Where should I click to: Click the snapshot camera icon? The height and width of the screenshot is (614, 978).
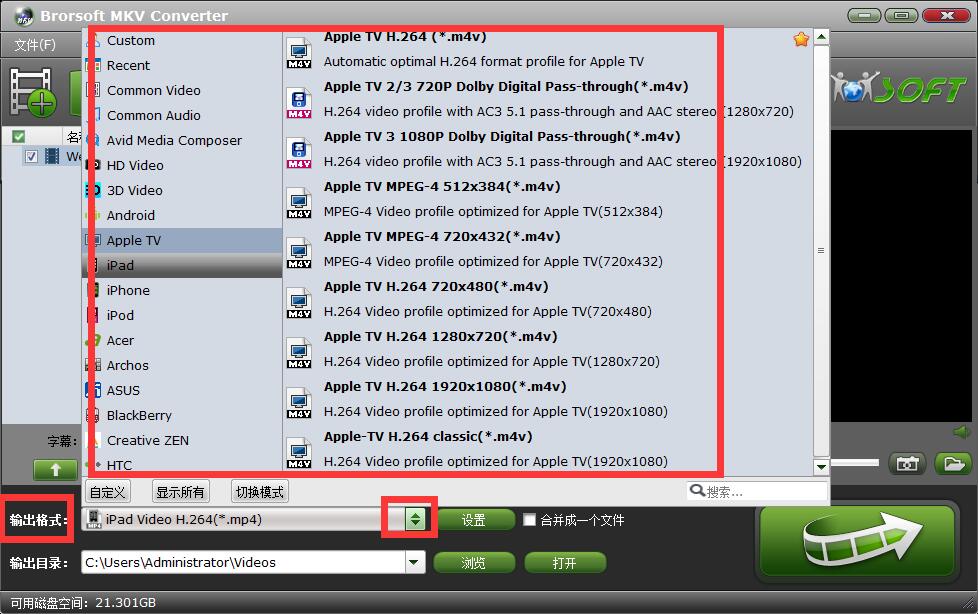(906, 462)
